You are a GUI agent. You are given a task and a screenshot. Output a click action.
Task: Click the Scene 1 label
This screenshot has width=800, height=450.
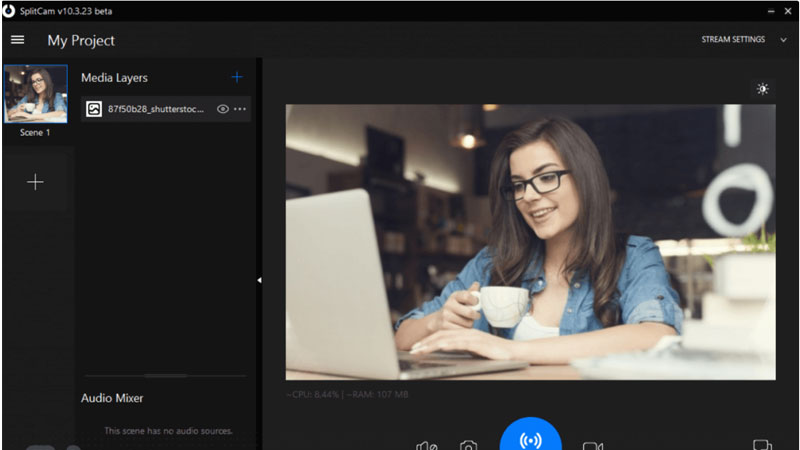(x=35, y=133)
